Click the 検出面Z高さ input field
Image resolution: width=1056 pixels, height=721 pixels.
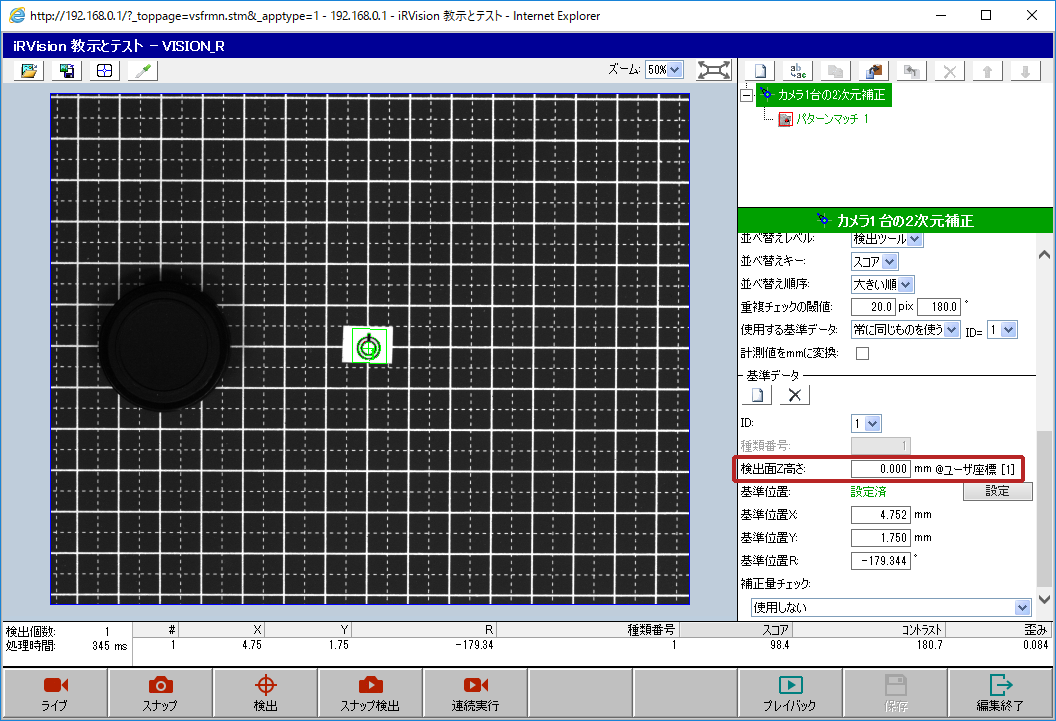point(880,468)
